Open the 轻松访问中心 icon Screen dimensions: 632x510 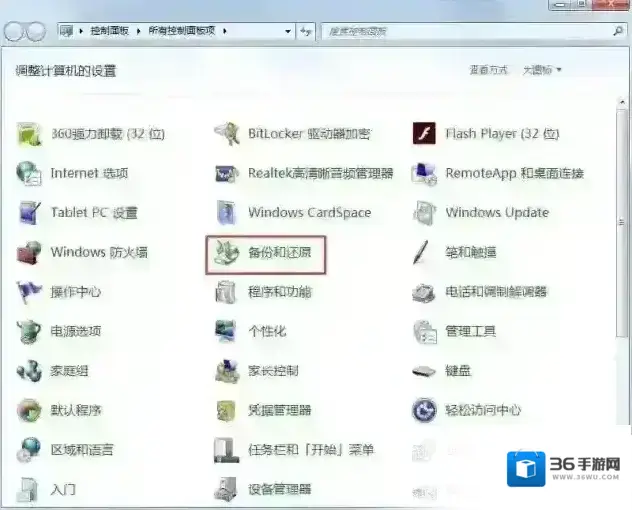tap(424, 410)
